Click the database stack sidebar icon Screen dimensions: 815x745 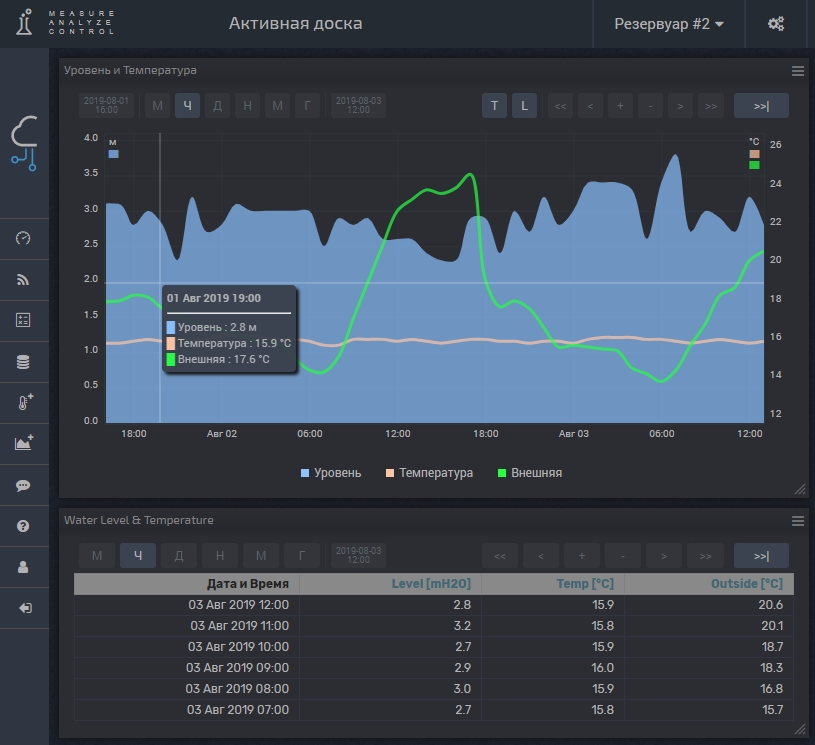pyautogui.click(x=24, y=362)
